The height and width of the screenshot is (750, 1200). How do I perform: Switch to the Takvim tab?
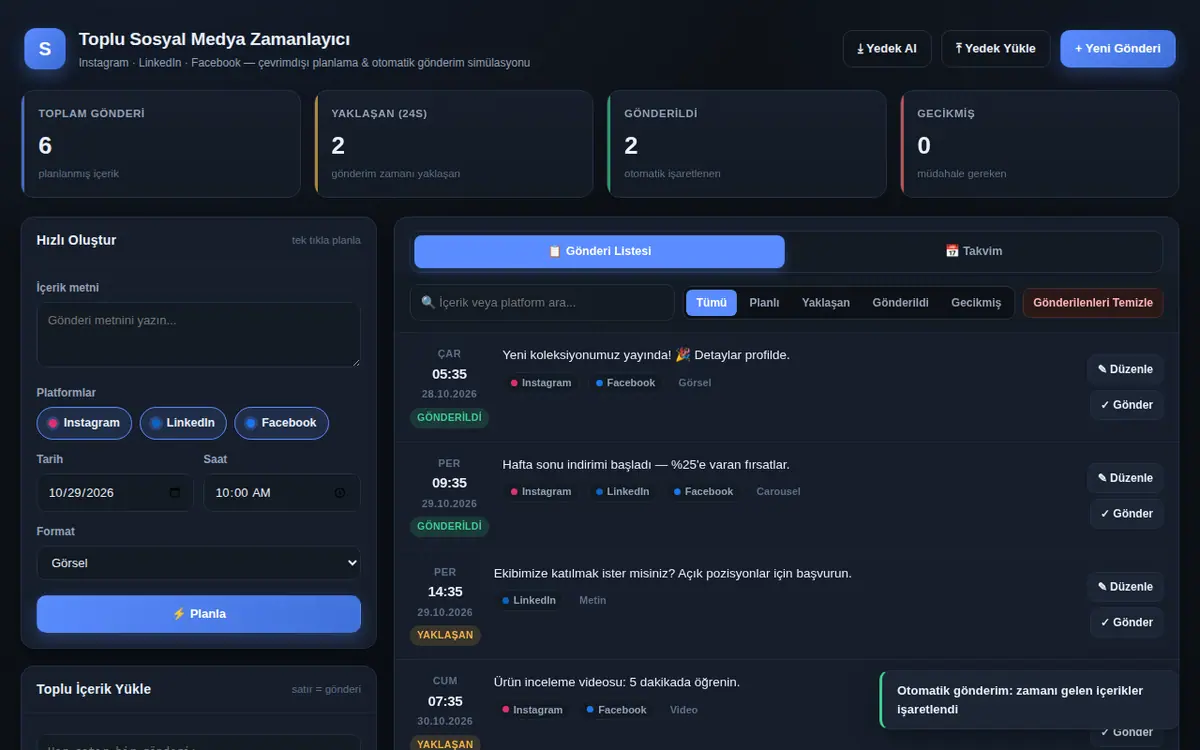[x=973, y=251]
